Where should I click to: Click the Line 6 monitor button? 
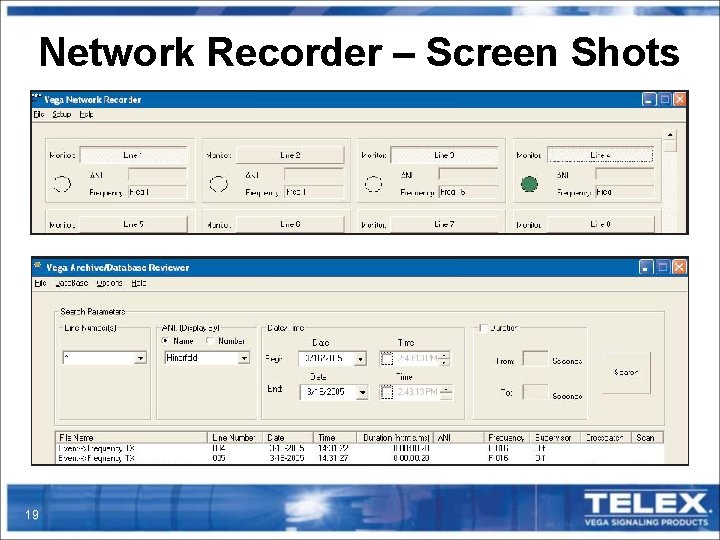click(x=290, y=224)
